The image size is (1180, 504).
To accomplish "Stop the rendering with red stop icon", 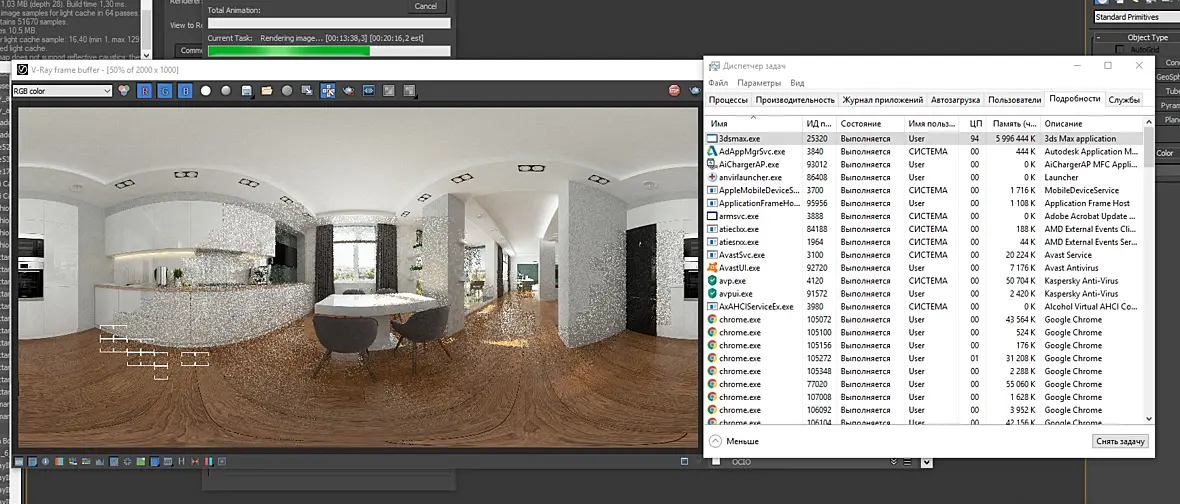I will pos(674,91).
